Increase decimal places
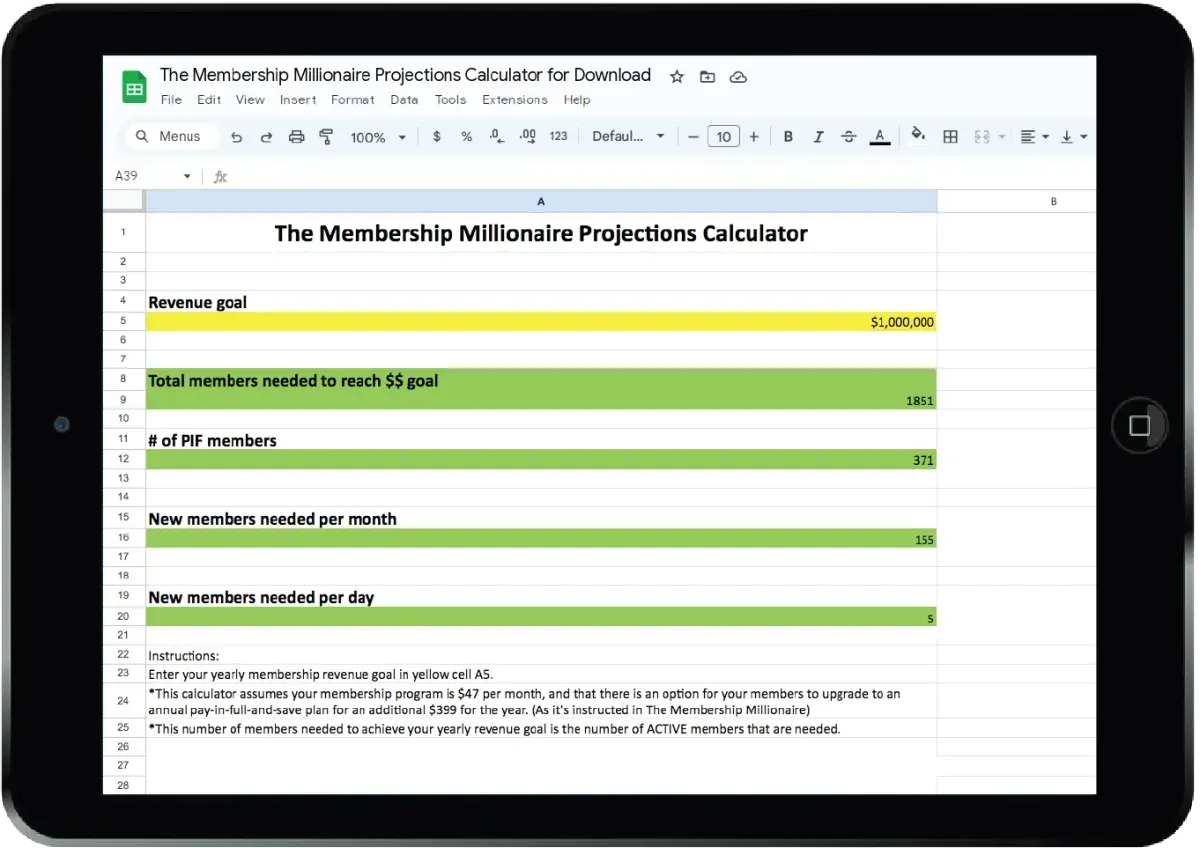Image resolution: width=1200 pixels, height=848 pixels. [528, 137]
